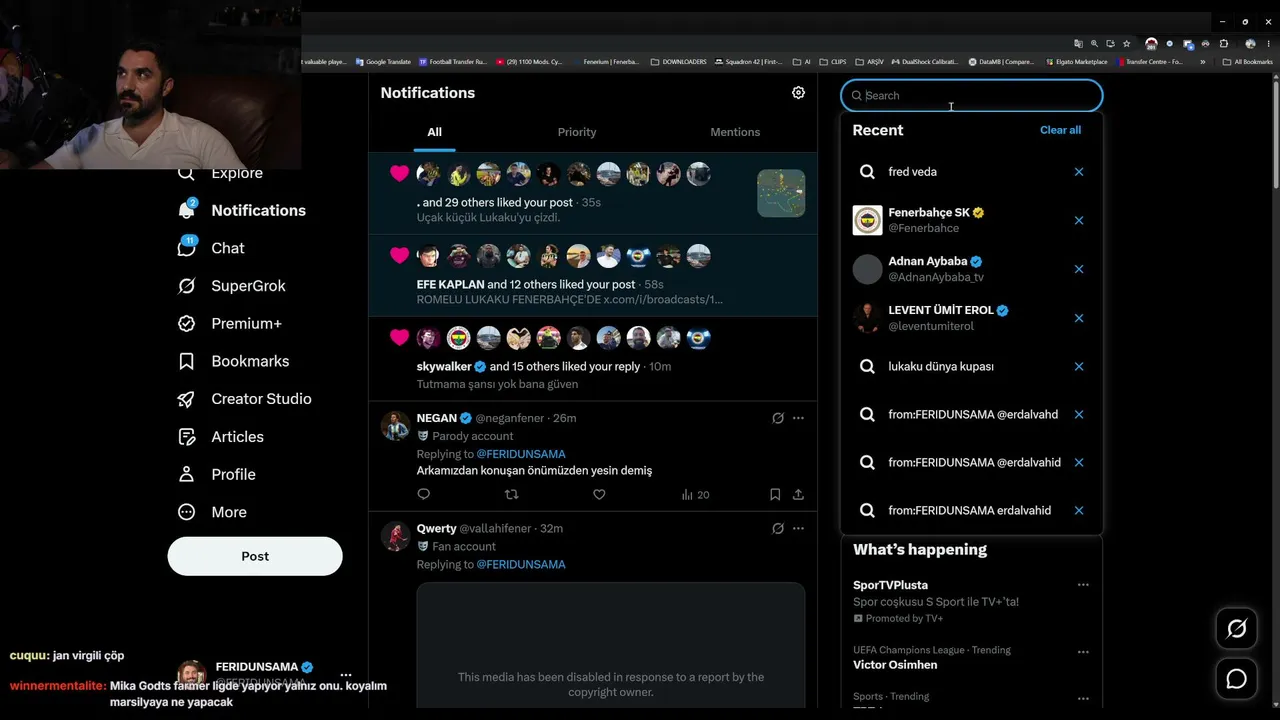
Task: Click Chrome's zoom magnifier icon
Action: (x=1094, y=44)
